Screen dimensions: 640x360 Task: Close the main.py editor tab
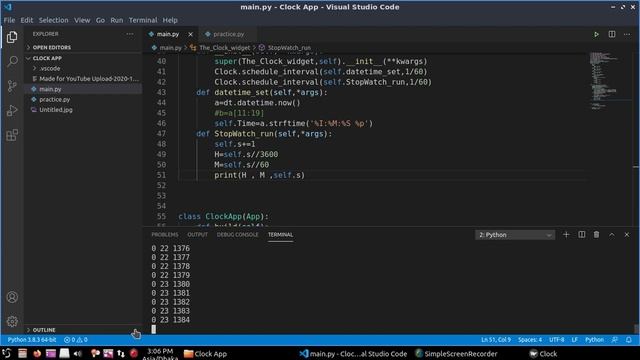190,34
